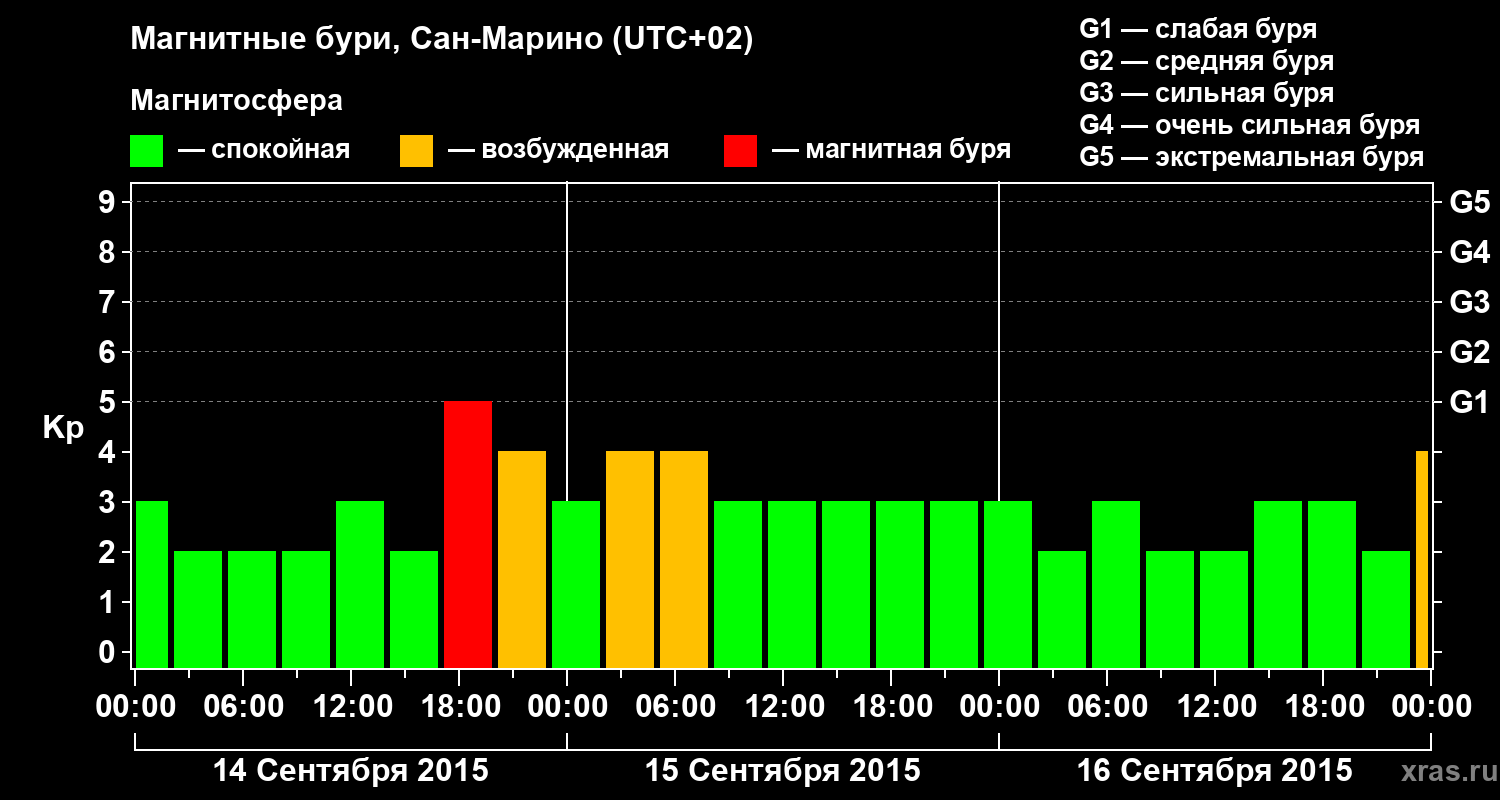
Task: Click the "— магнитная буря" legend label
Action: pyautogui.click(x=891, y=150)
